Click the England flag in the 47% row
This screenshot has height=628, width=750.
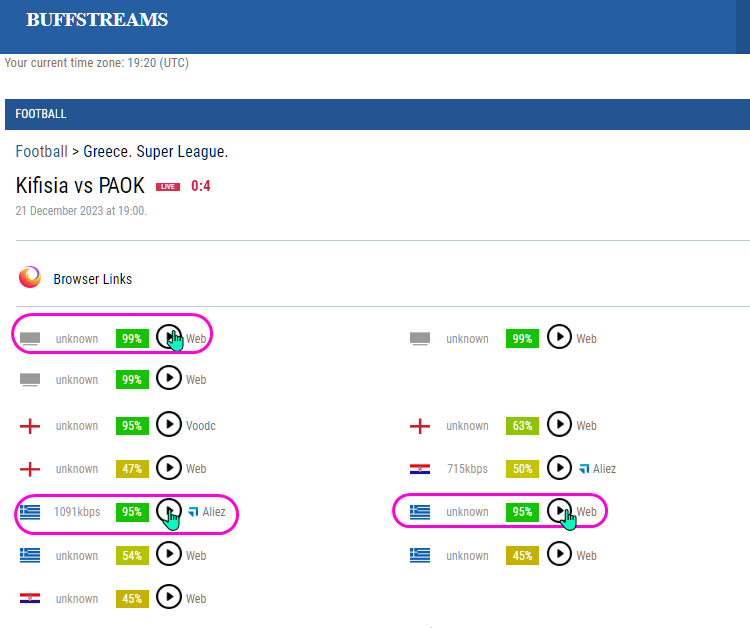click(30, 469)
